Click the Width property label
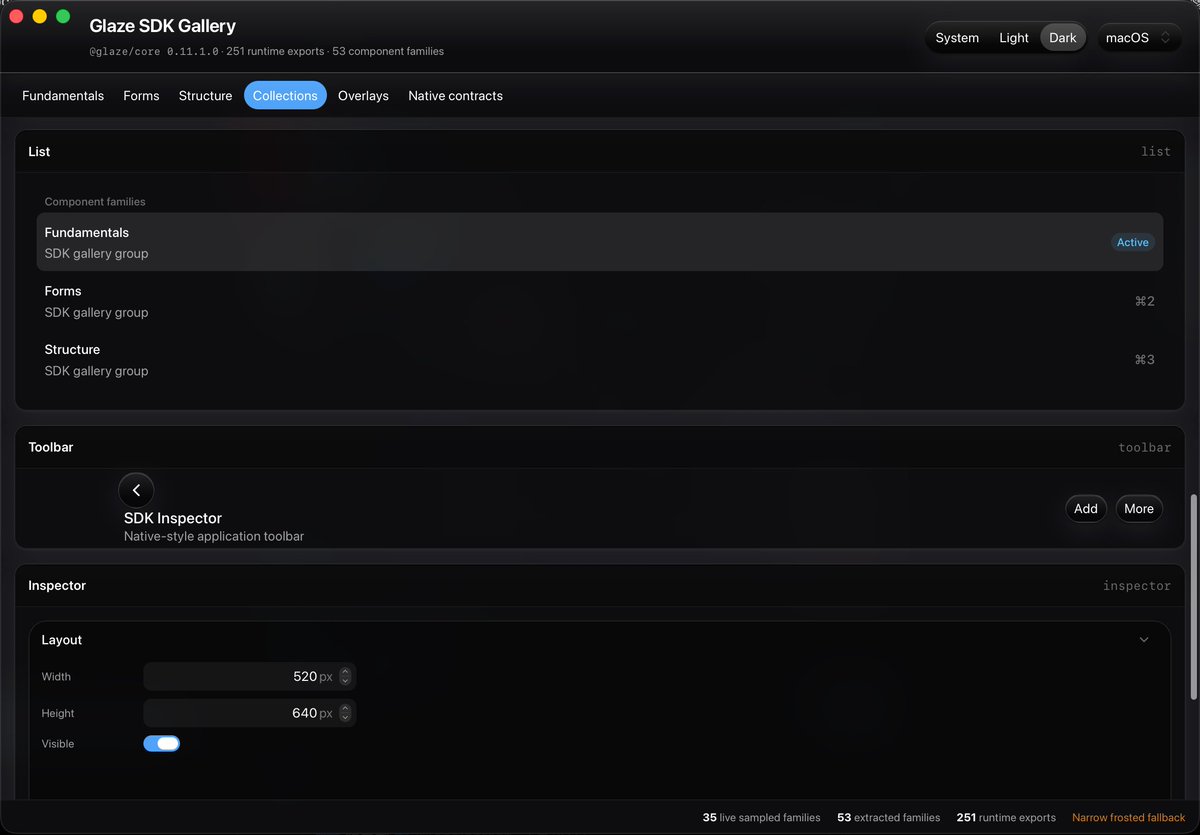The image size is (1200, 835). (x=56, y=677)
